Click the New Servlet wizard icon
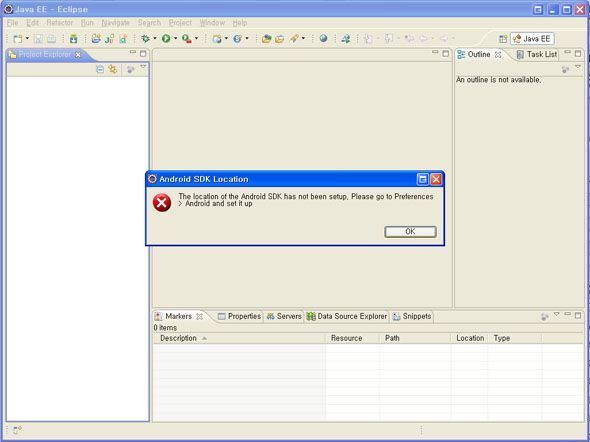This screenshot has height=442, width=590. pos(237,38)
